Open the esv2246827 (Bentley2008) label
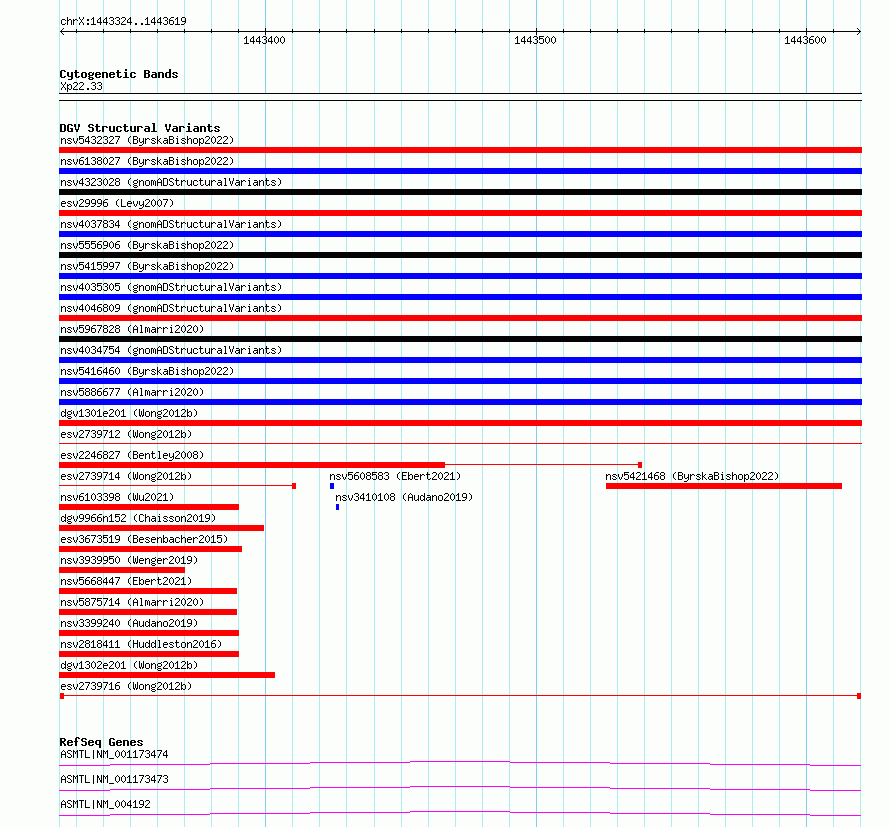 pyautogui.click(x=132, y=455)
